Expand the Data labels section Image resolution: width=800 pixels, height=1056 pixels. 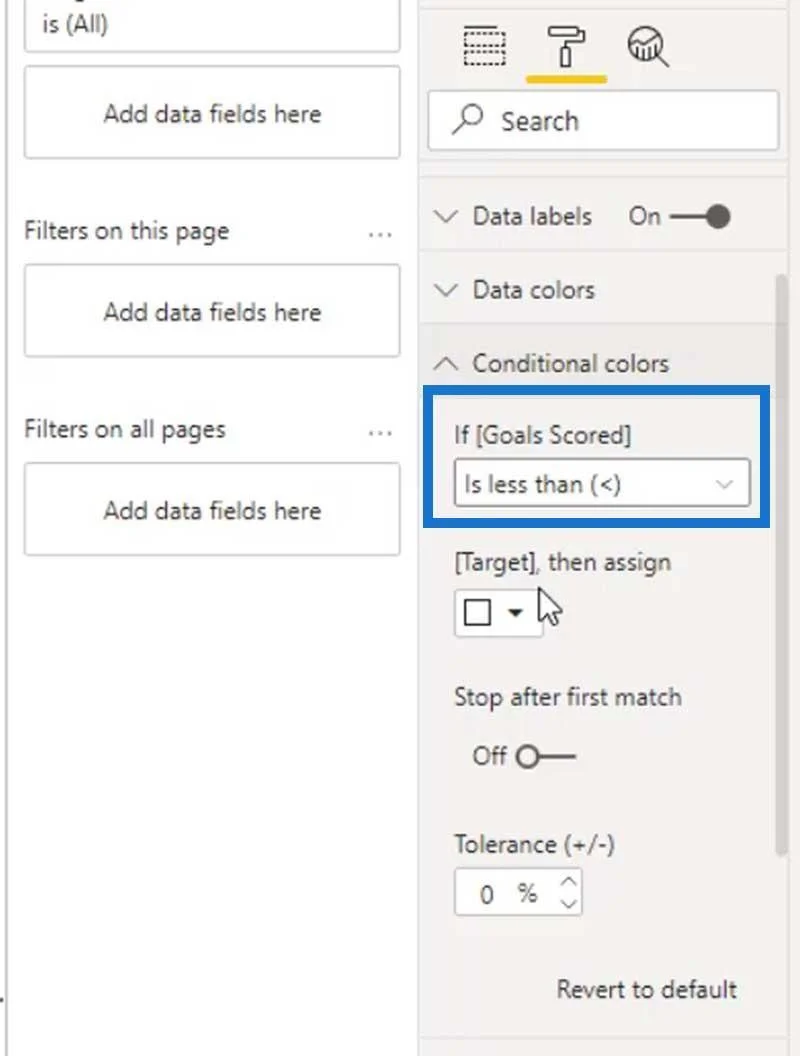pyautogui.click(x=446, y=217)
